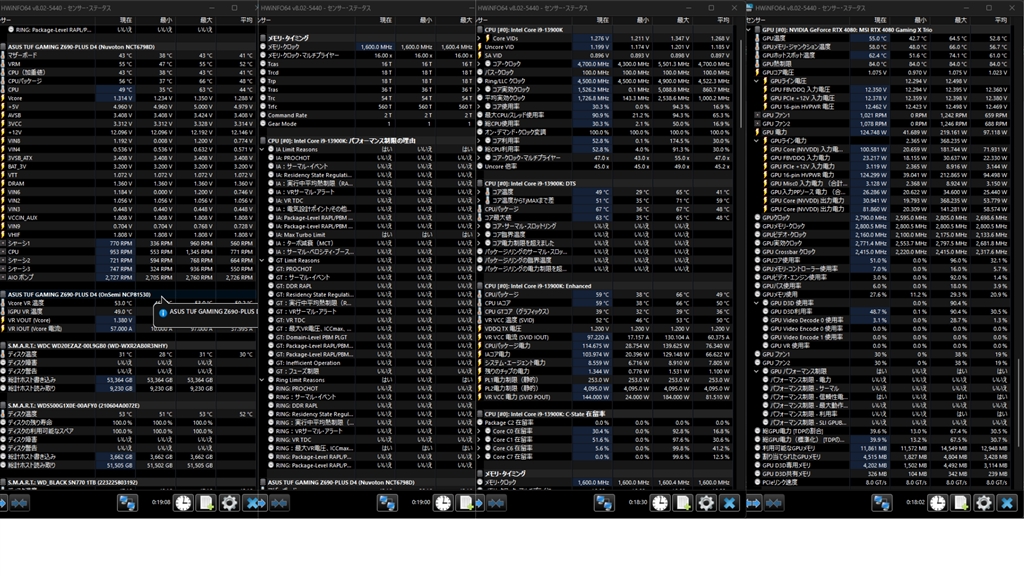
Task: Open settings gear beside timer 0:18:02
Action: click(984, 503)
